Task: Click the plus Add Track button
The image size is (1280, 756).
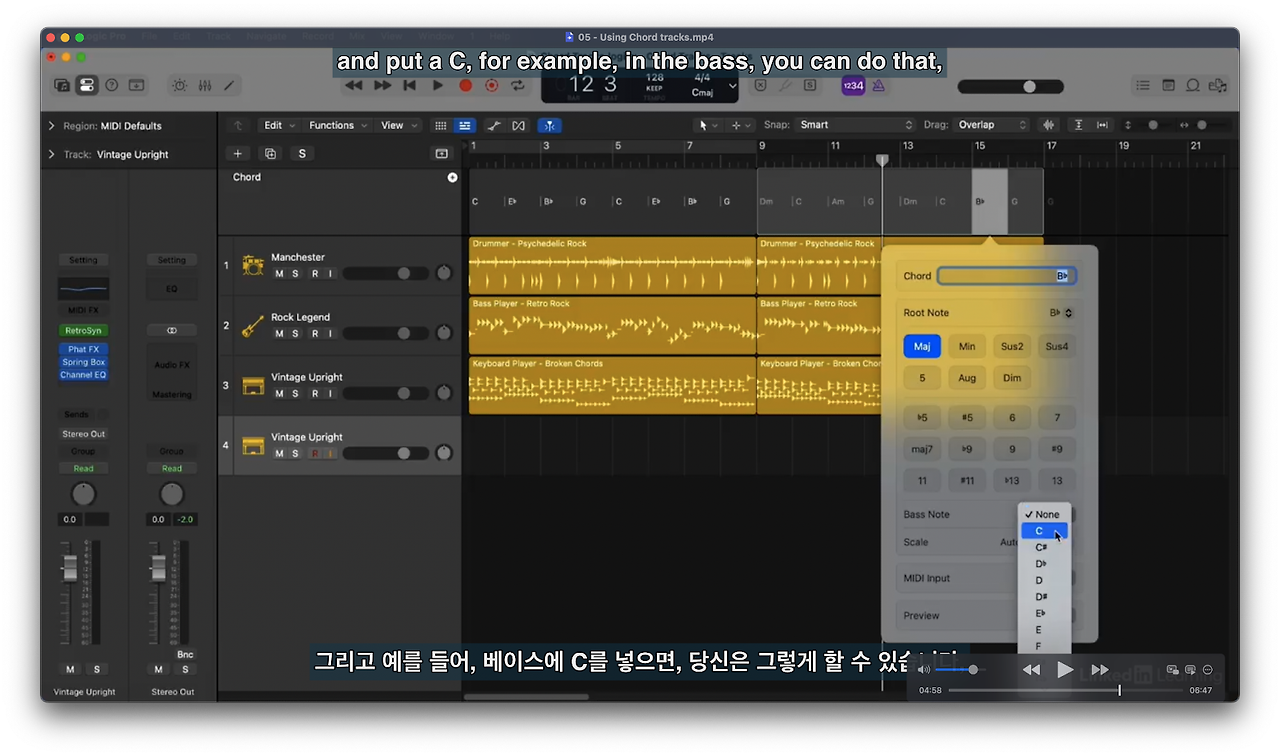Action: coord(237,153)
